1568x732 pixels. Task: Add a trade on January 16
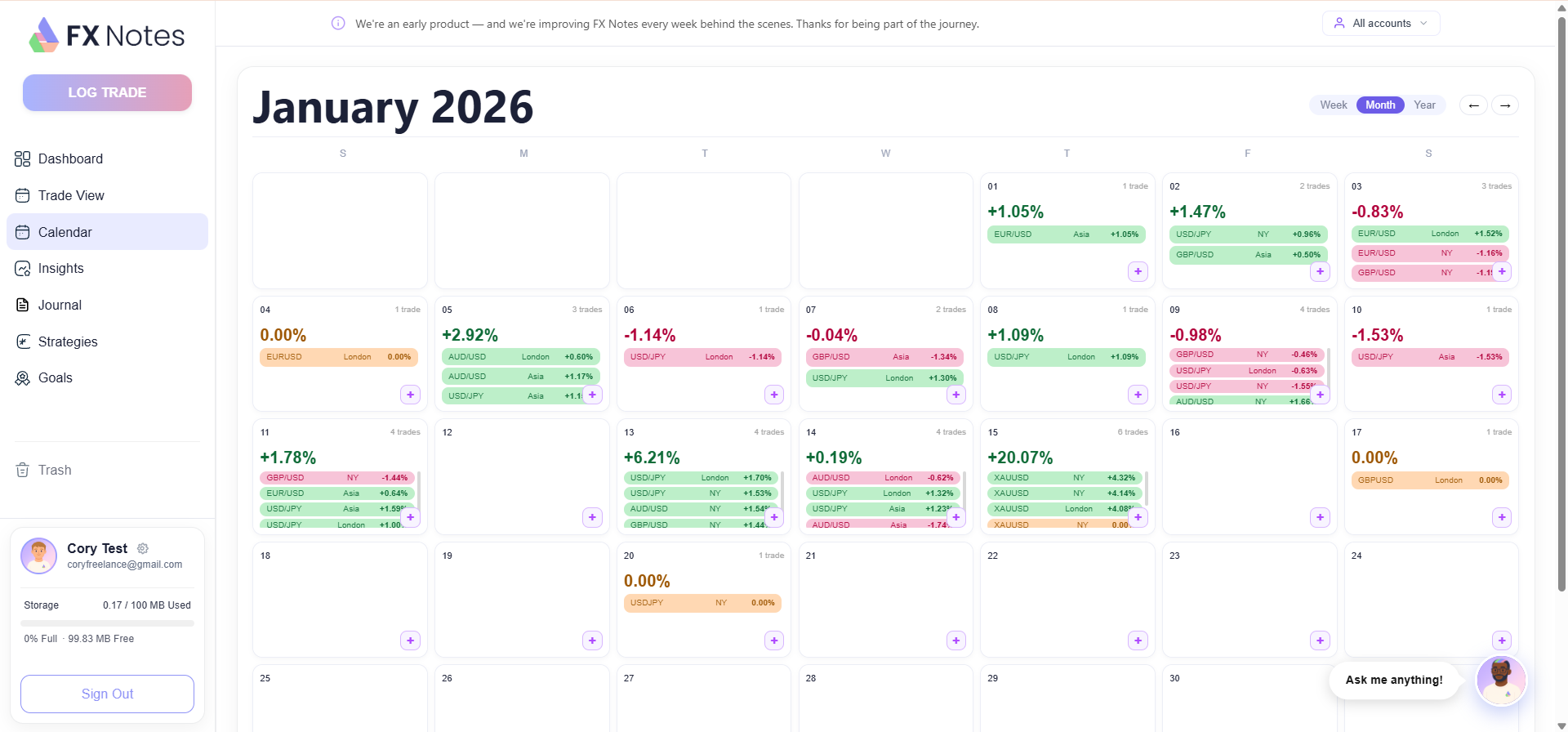point(1320,517)
